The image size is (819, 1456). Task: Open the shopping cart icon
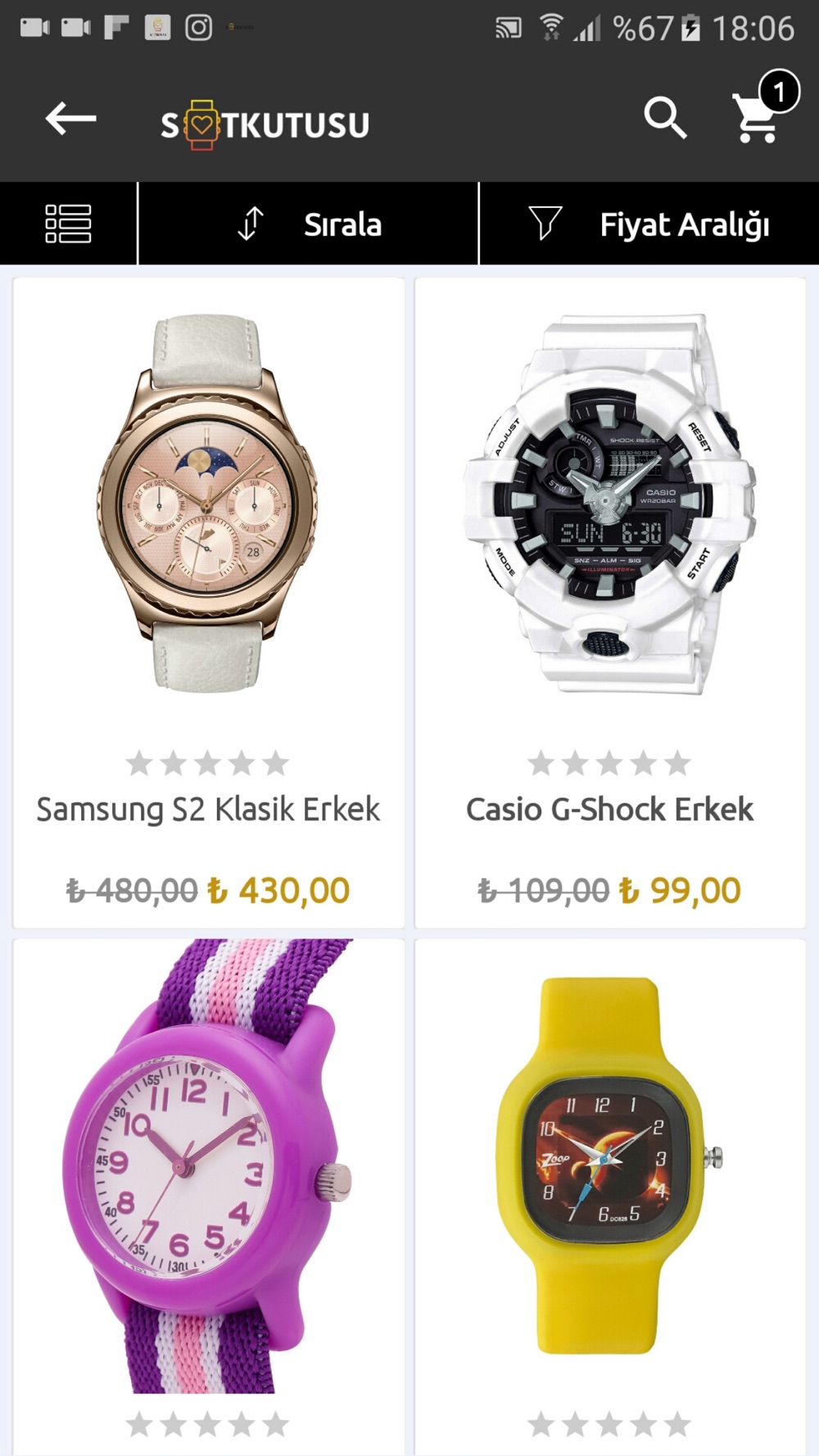(758, 117)
